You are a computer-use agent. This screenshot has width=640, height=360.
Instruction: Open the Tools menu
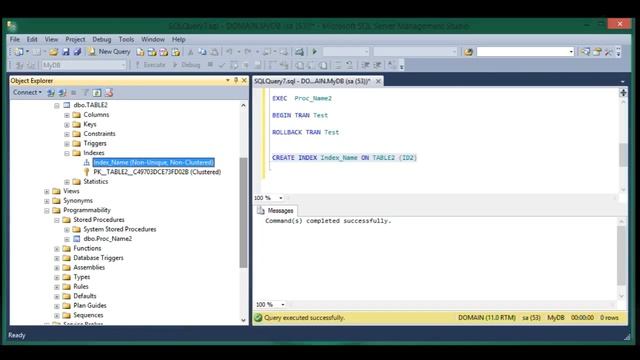click(126, 40)
